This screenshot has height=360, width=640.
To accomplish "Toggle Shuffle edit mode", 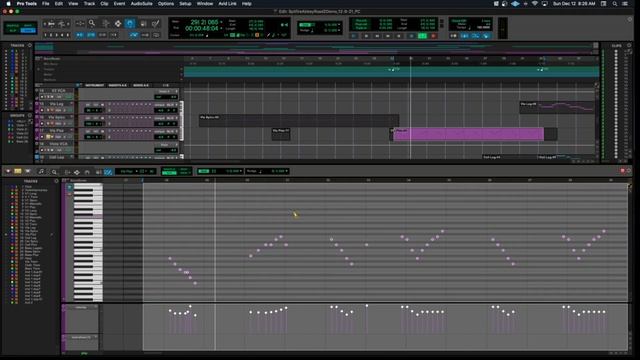I will click(12, 25).
